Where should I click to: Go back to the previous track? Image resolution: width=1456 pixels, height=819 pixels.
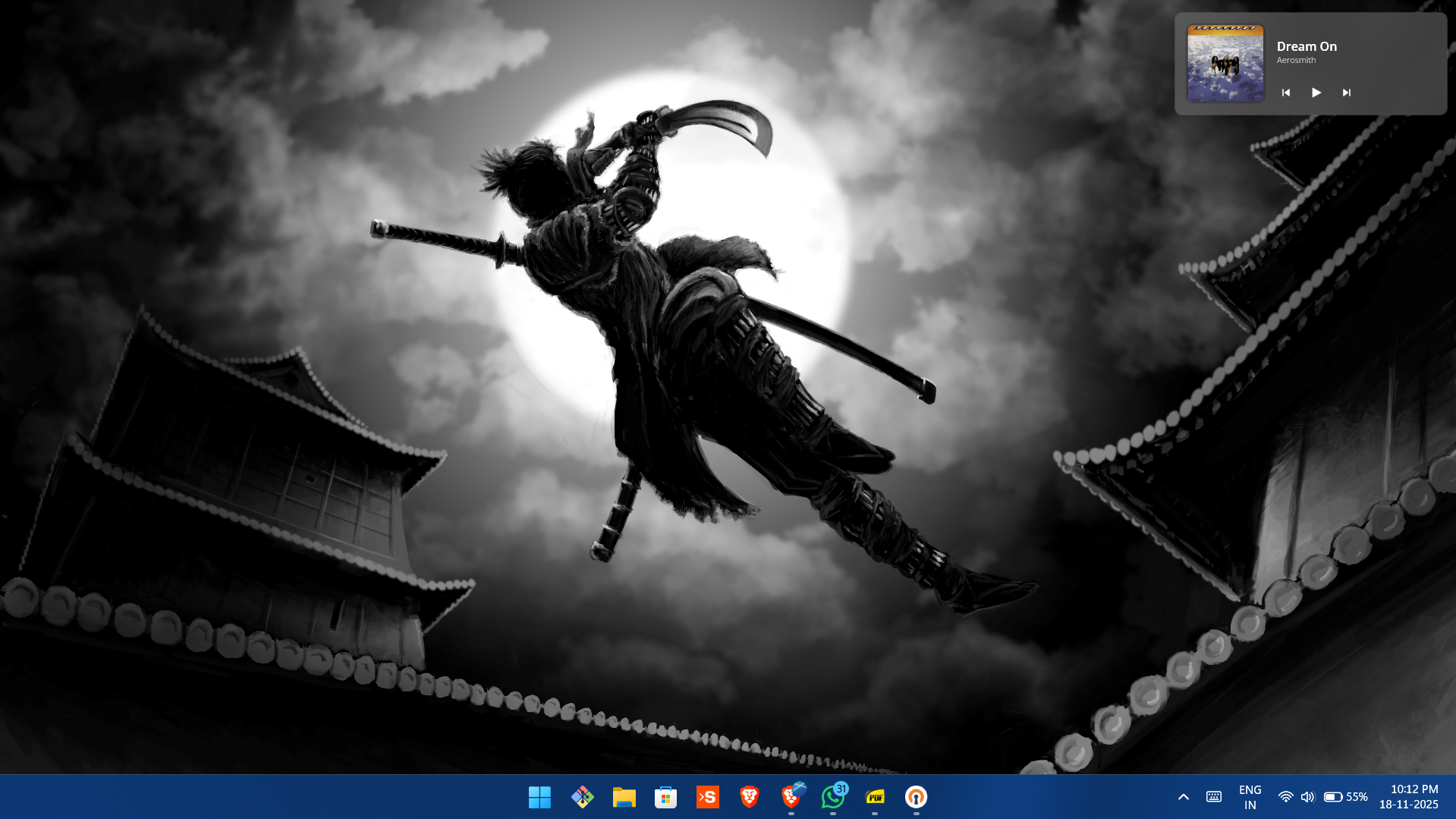tap(1285, 93)
